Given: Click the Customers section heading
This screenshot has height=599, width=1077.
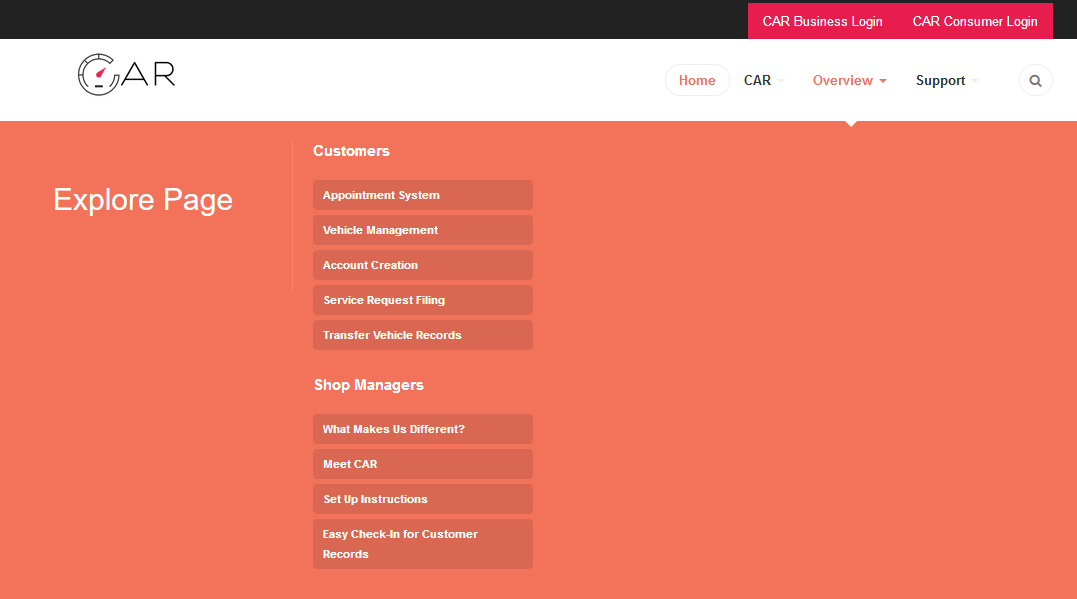Looking at the screenshot, I should tap(351, 151).
